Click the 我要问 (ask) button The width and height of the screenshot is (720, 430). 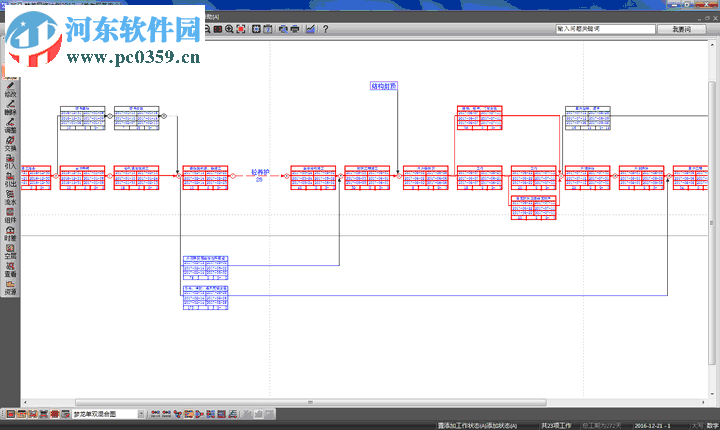tap(681, 29)
